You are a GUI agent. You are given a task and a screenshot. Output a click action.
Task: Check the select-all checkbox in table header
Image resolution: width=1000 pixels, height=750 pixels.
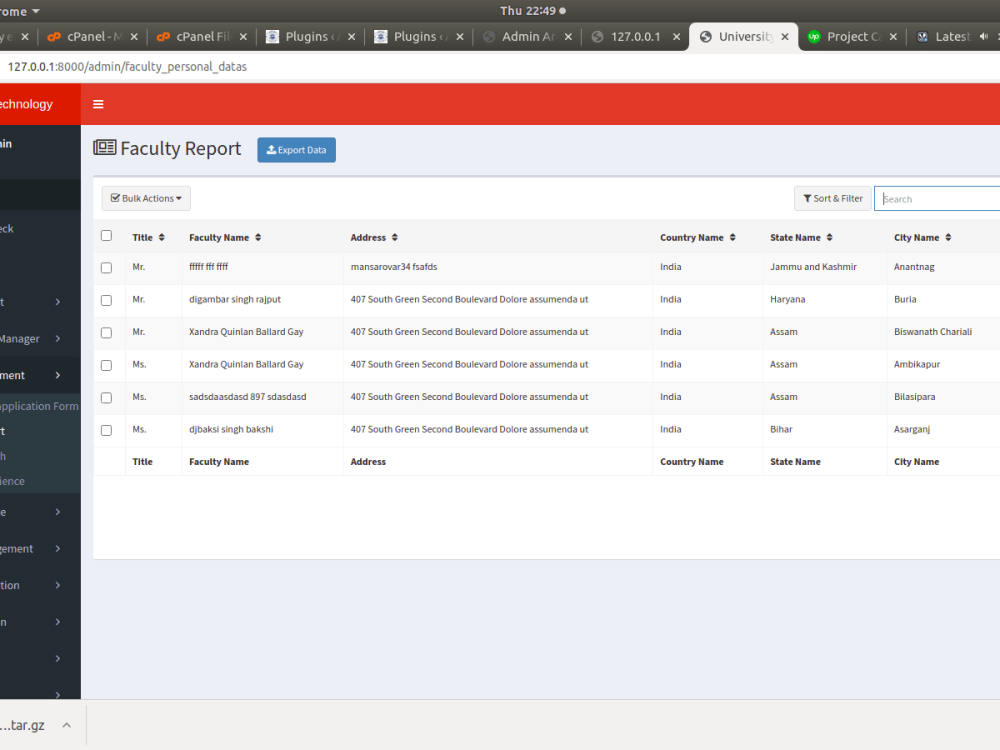pos(106,235)
